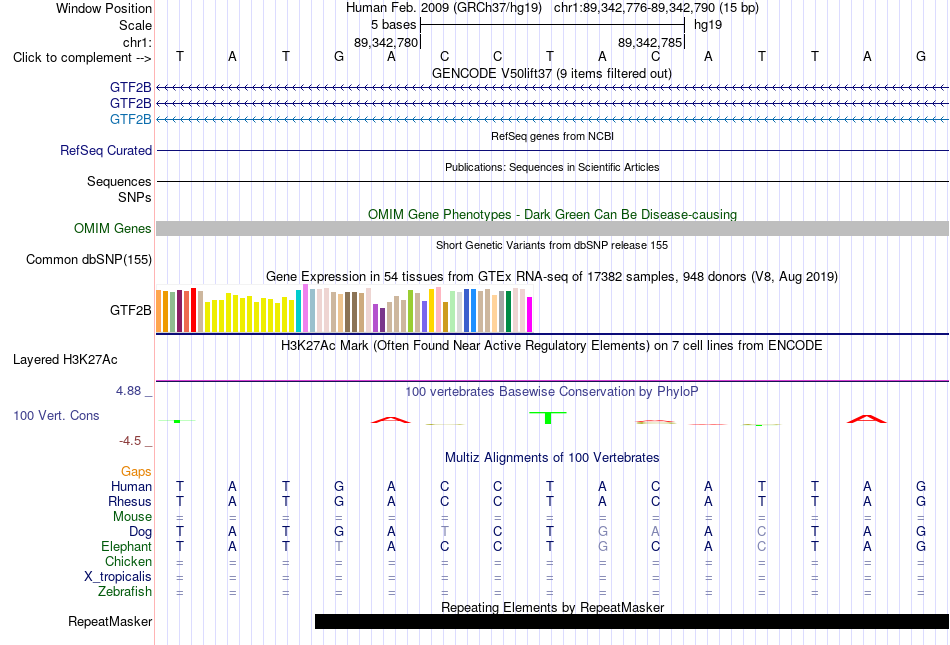Click the magenta bar ending the GTEx chart
950x645 pixels.
[x=530, y=314]
